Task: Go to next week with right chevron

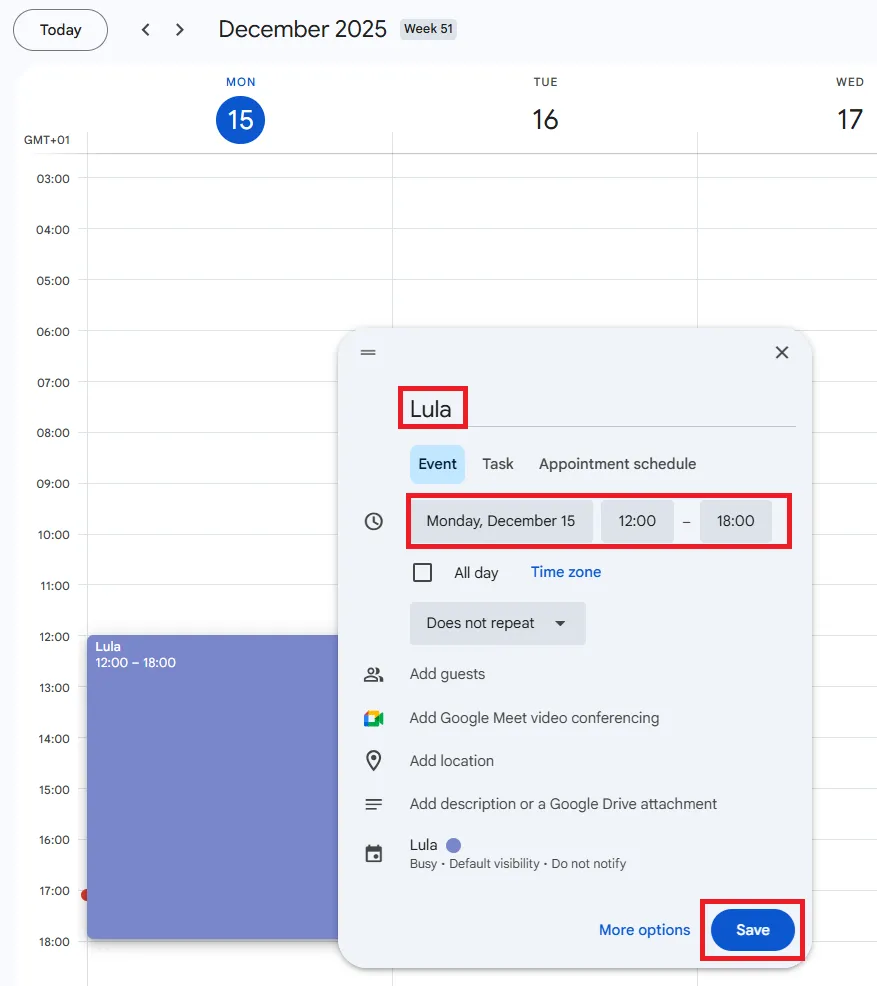Action: pyautogui.click(x=180, y=30)
